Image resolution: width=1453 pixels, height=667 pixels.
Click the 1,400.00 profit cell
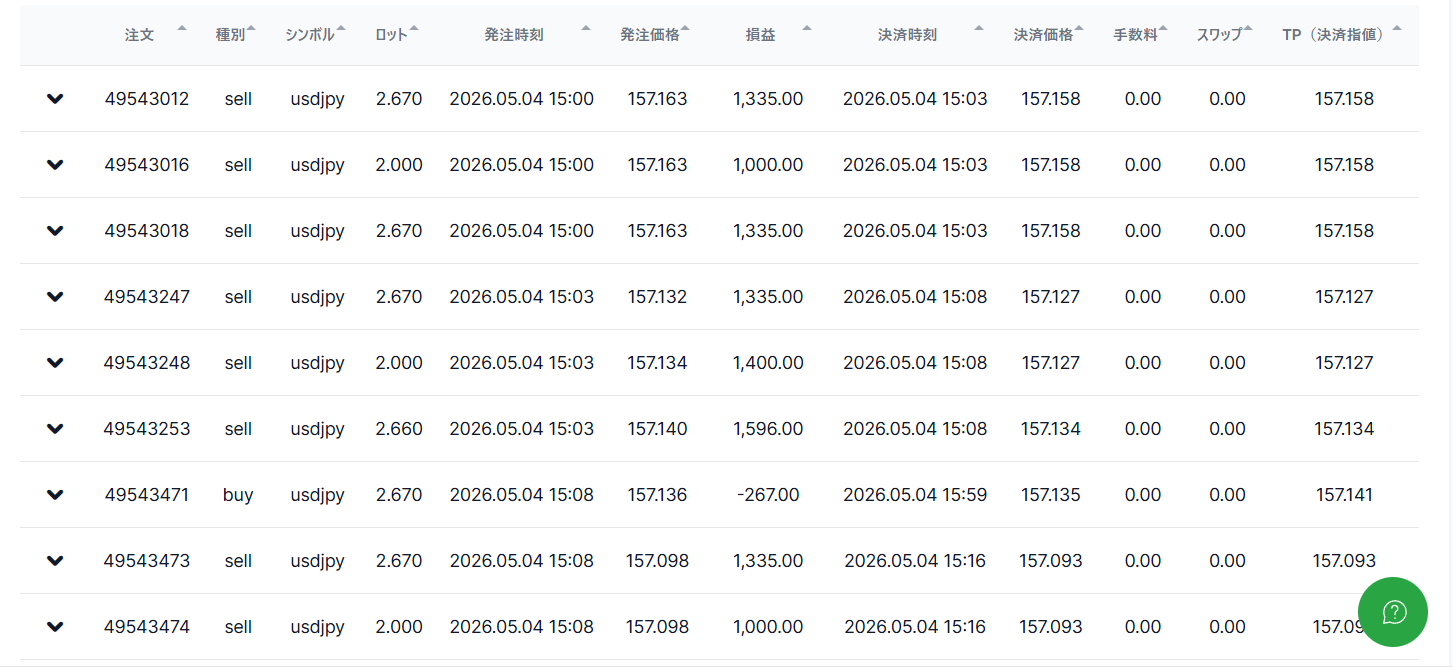point(768,363)
